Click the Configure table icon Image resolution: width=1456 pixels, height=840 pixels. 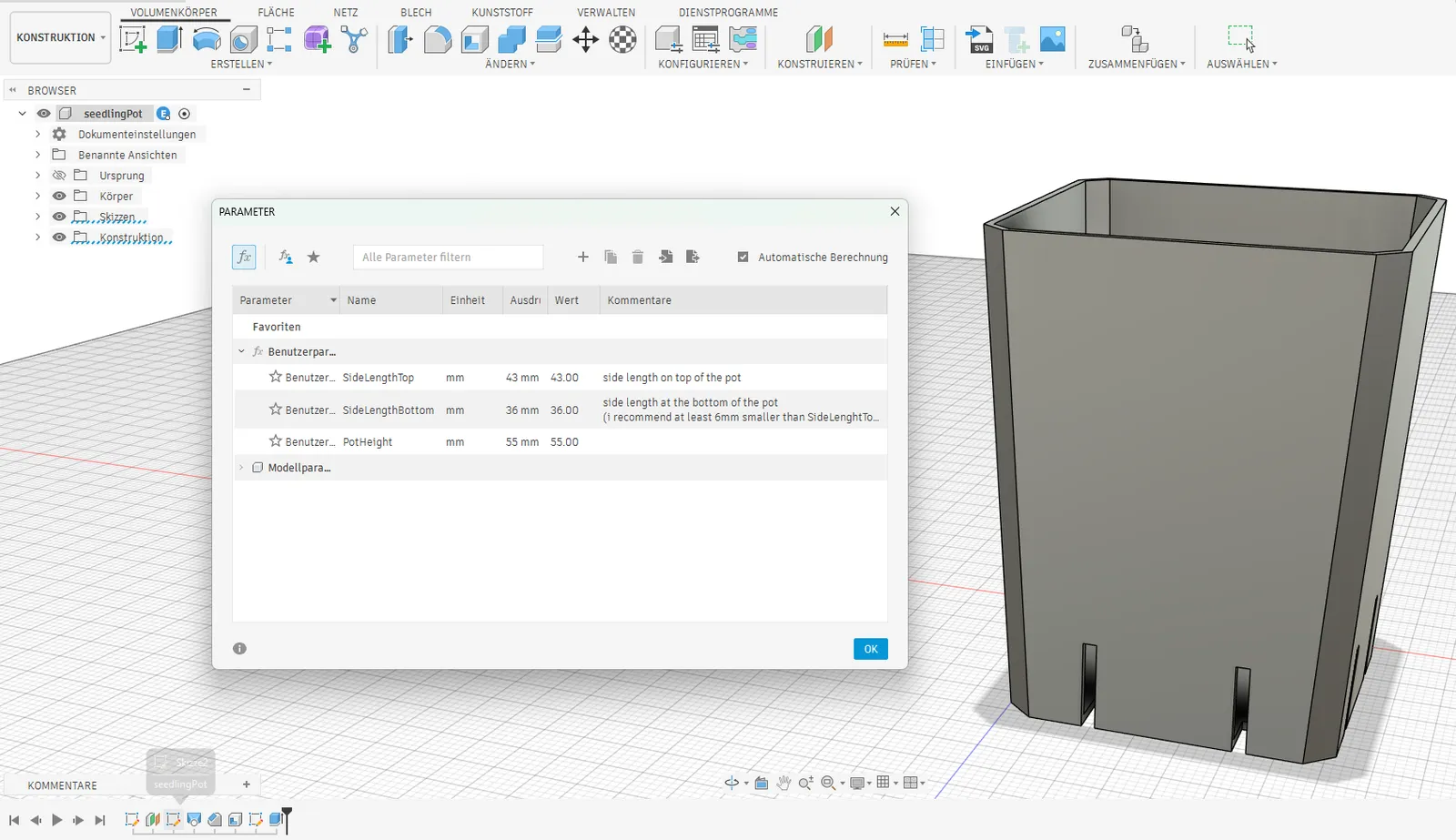pyautogui.click(x=705, y=39)
